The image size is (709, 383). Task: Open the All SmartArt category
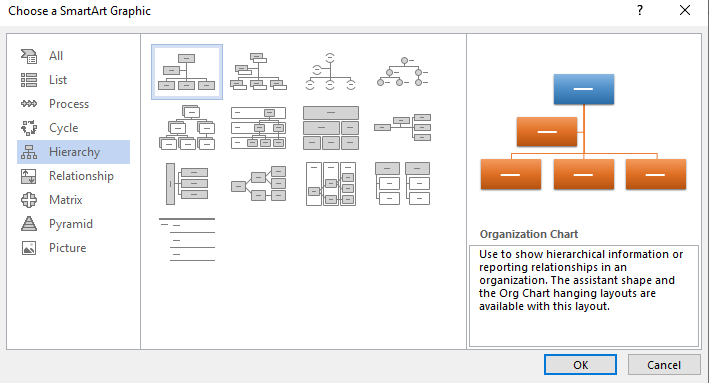74,56
